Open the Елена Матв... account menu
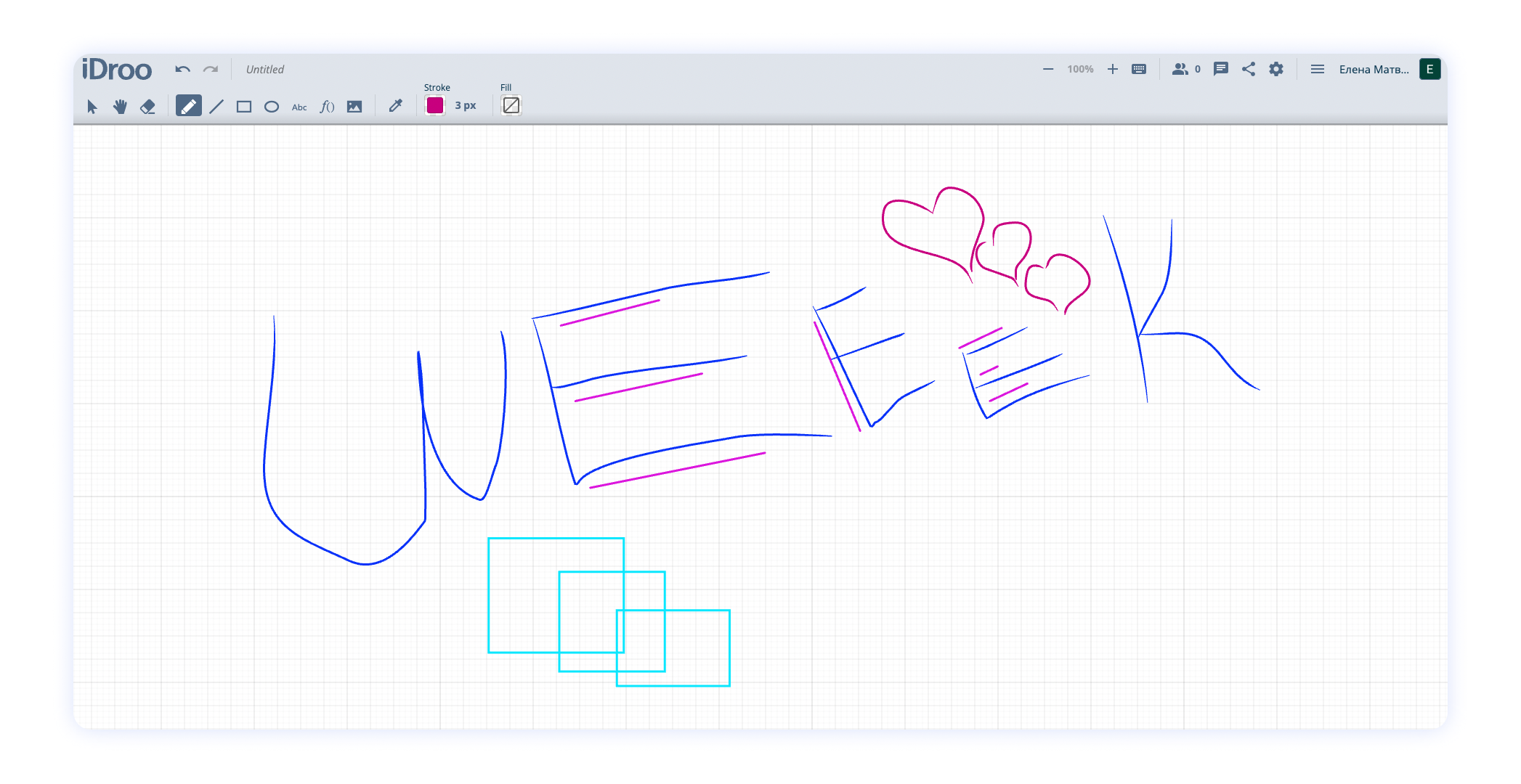This screenshot has width=1521, height=784. (1374, 69)
